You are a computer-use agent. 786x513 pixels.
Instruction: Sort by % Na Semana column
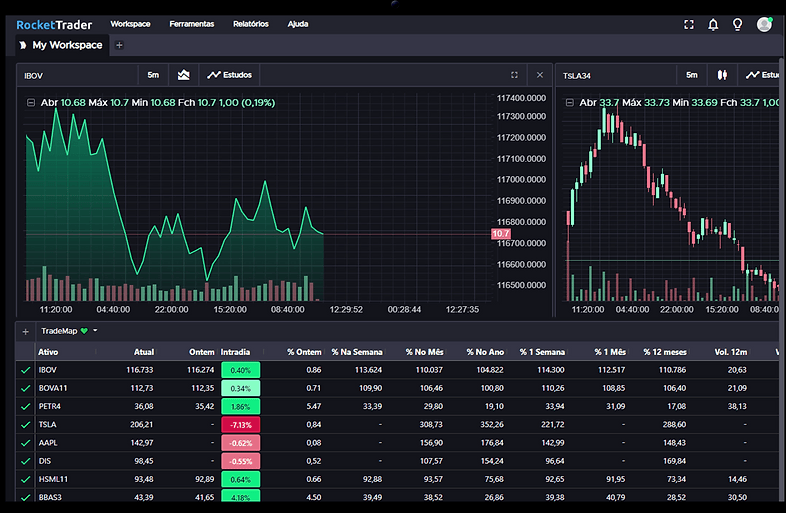[x=356, y=352]
